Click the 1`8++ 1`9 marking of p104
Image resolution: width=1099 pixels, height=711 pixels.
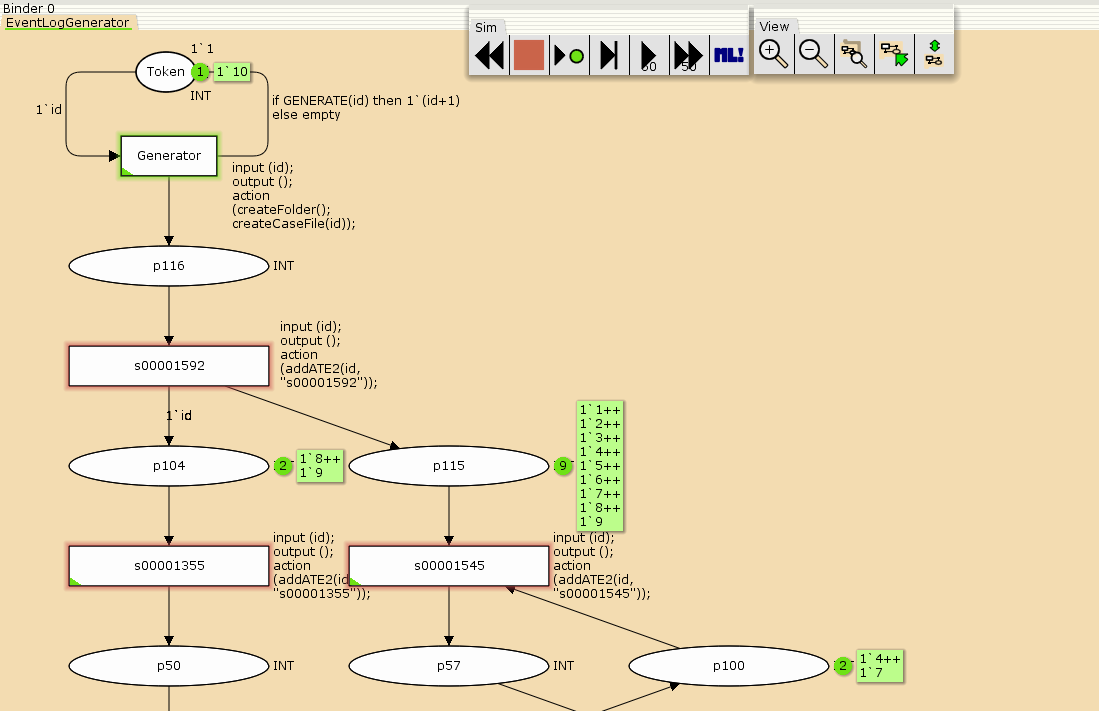tap(320, 466)
